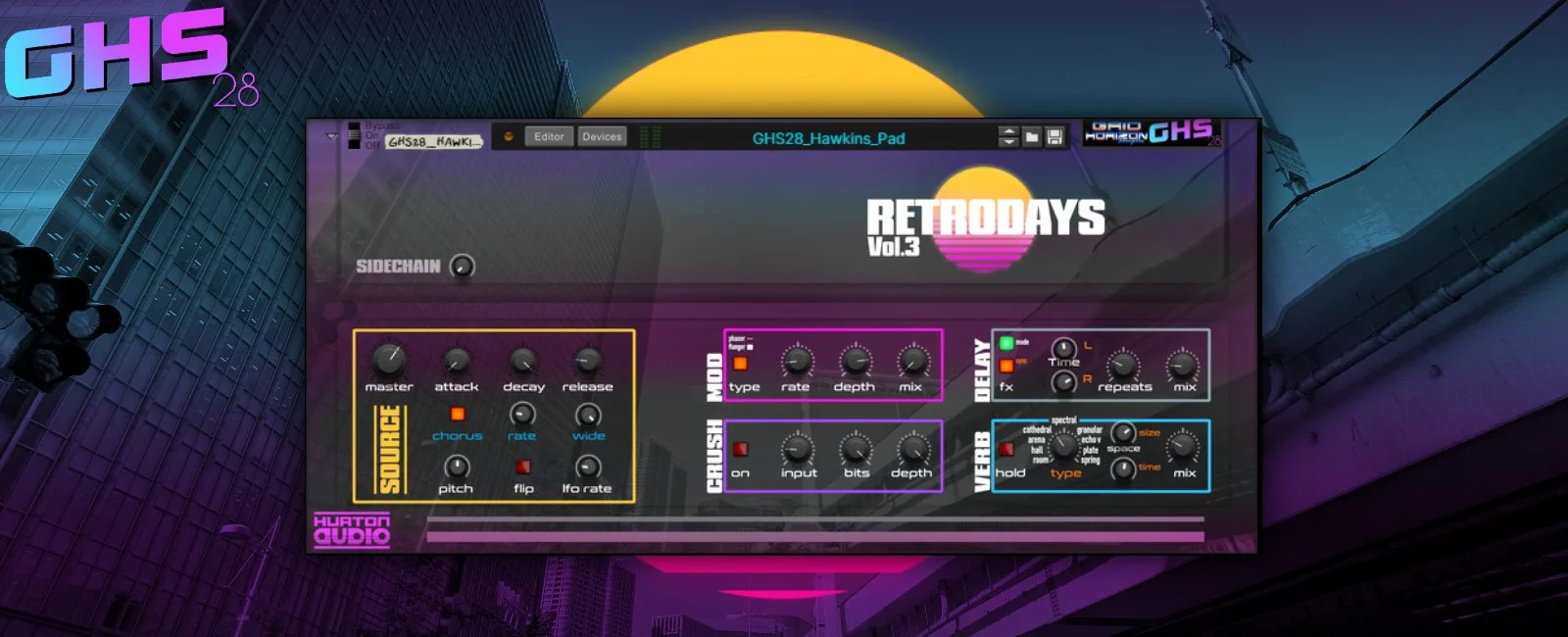Toggle the MOD type phaser/flanger button
Screen dimensions: 1568x637
point(740,364)
